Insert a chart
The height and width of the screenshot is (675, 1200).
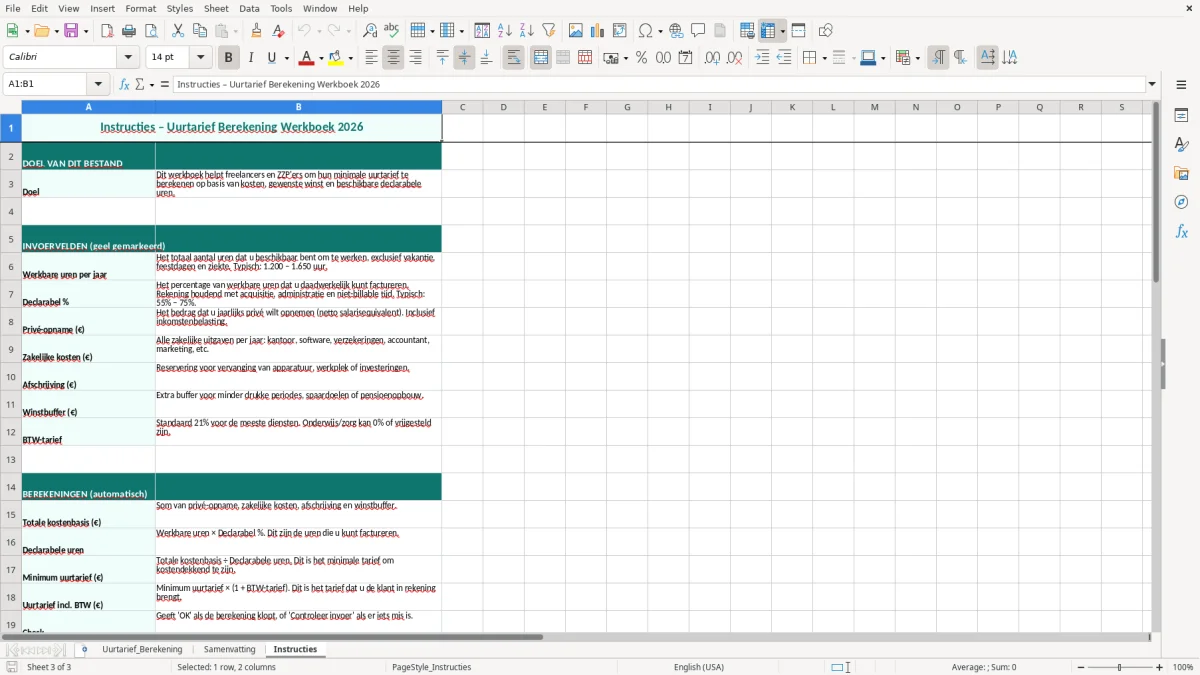[598, 31]
